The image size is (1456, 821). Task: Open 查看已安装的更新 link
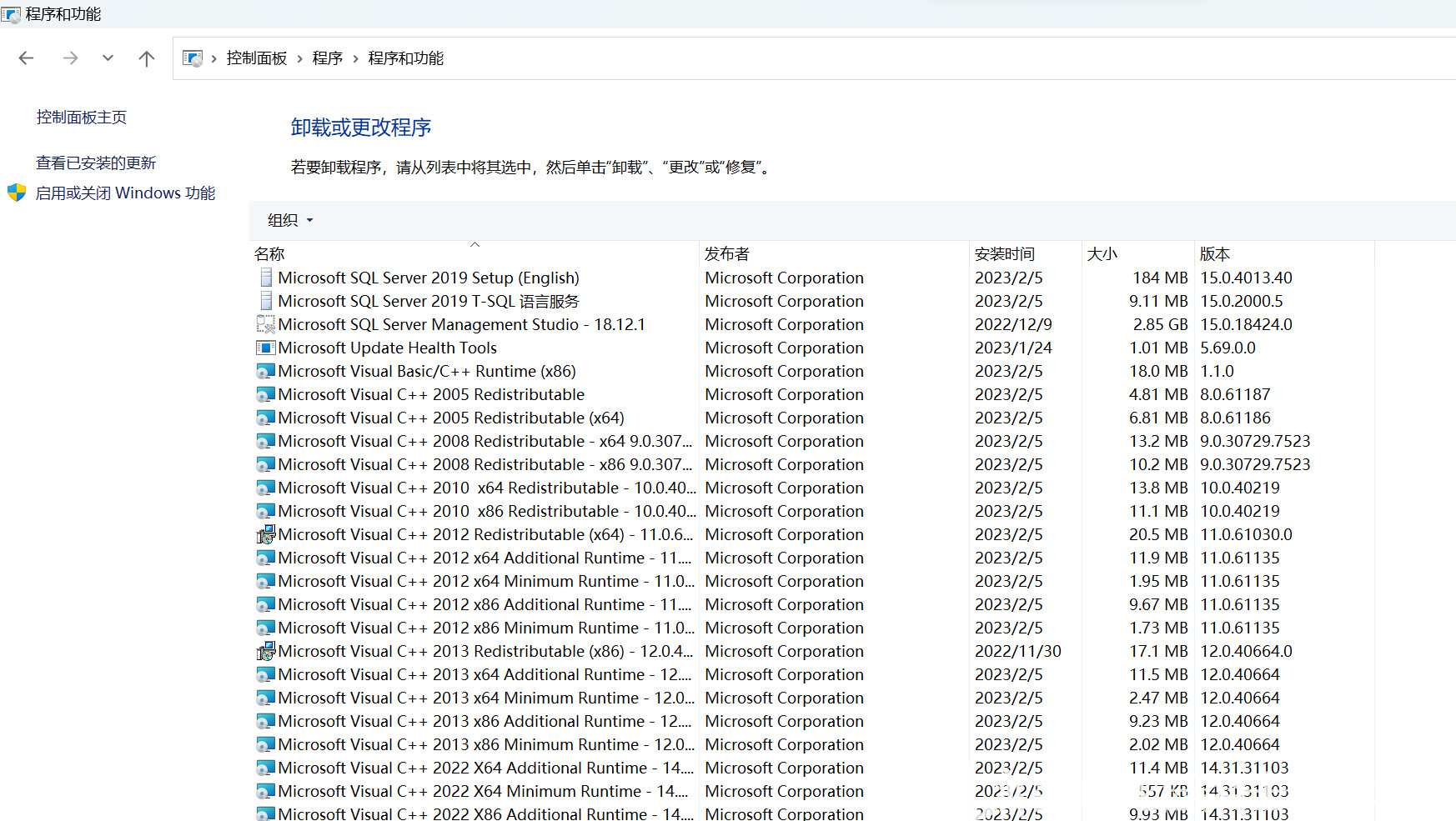tap(96, 163)
